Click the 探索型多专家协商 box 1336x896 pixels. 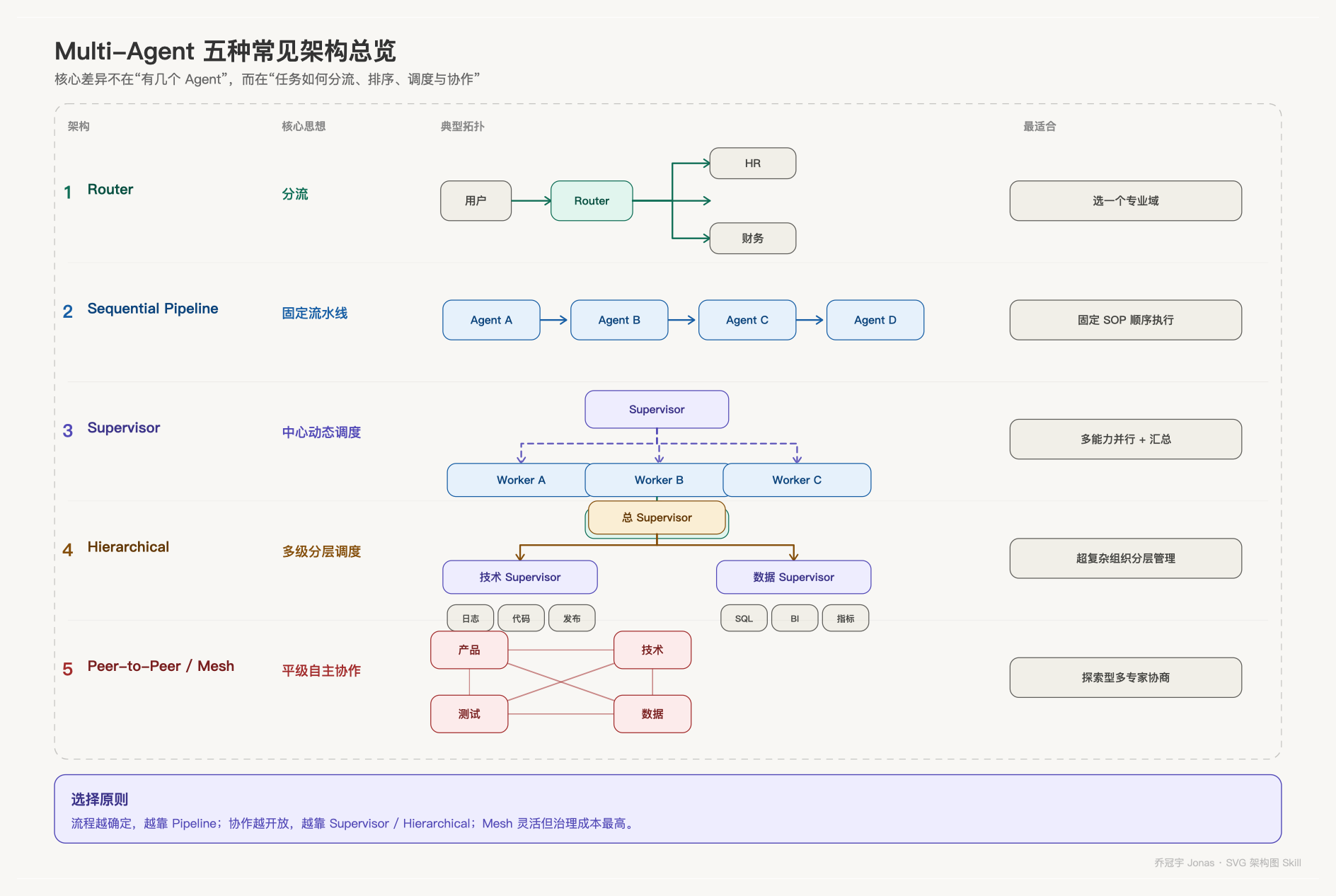(1126, 678)
